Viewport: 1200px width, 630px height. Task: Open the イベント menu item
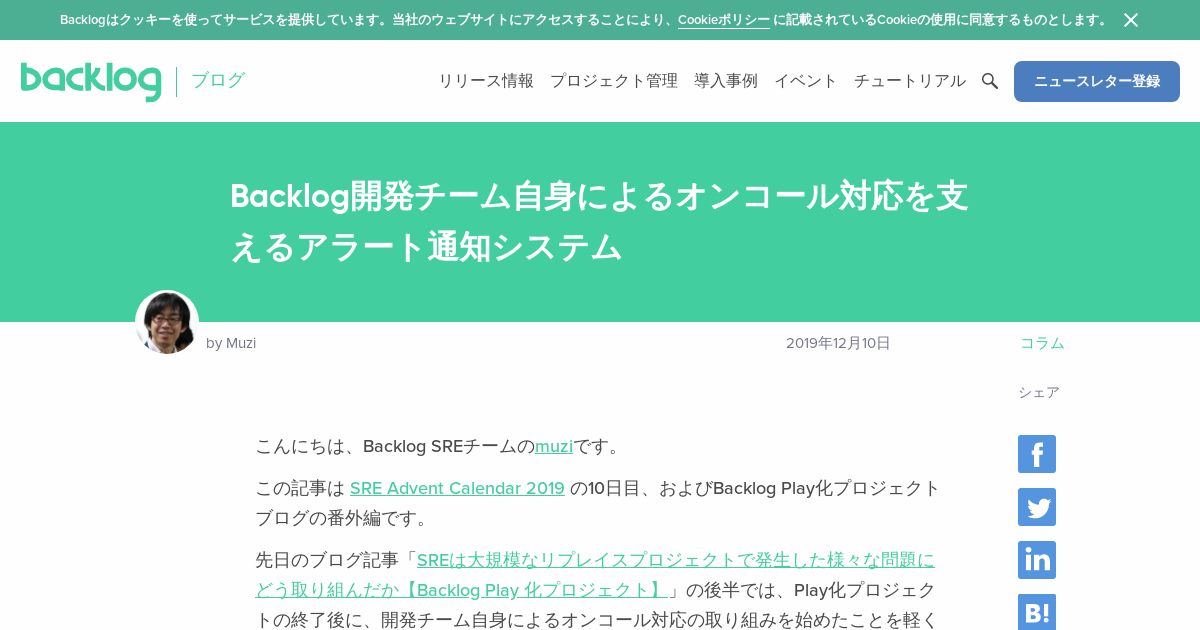pos(806,81)
